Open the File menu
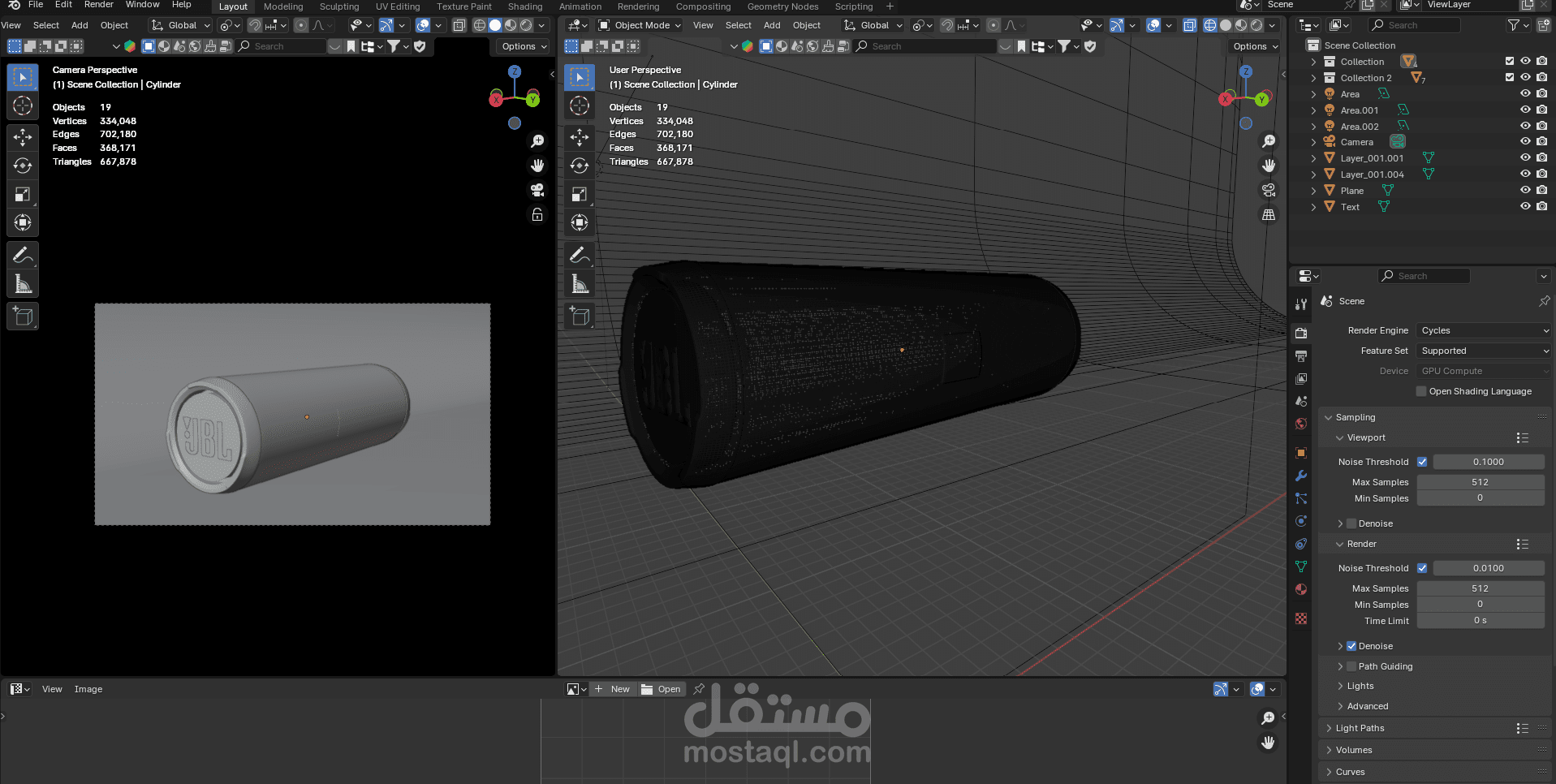Image resolution: width=1556 pixels, height=784 pixels. (x=36, y=5)
